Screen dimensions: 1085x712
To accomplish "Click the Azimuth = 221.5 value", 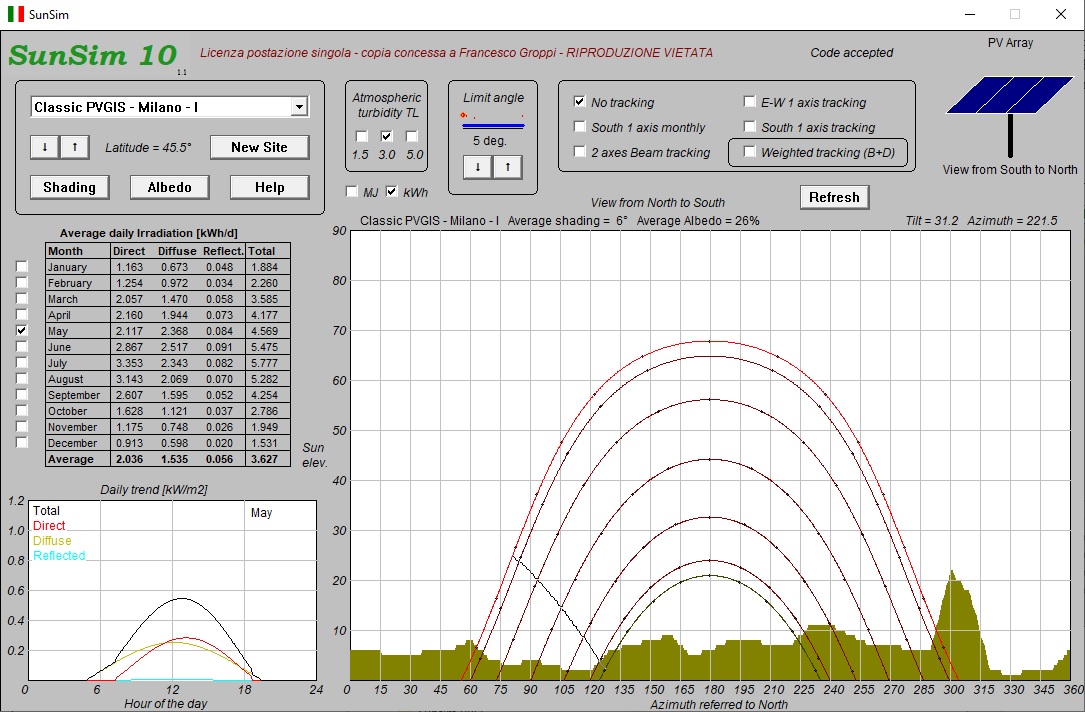I will coord(1012,221).
